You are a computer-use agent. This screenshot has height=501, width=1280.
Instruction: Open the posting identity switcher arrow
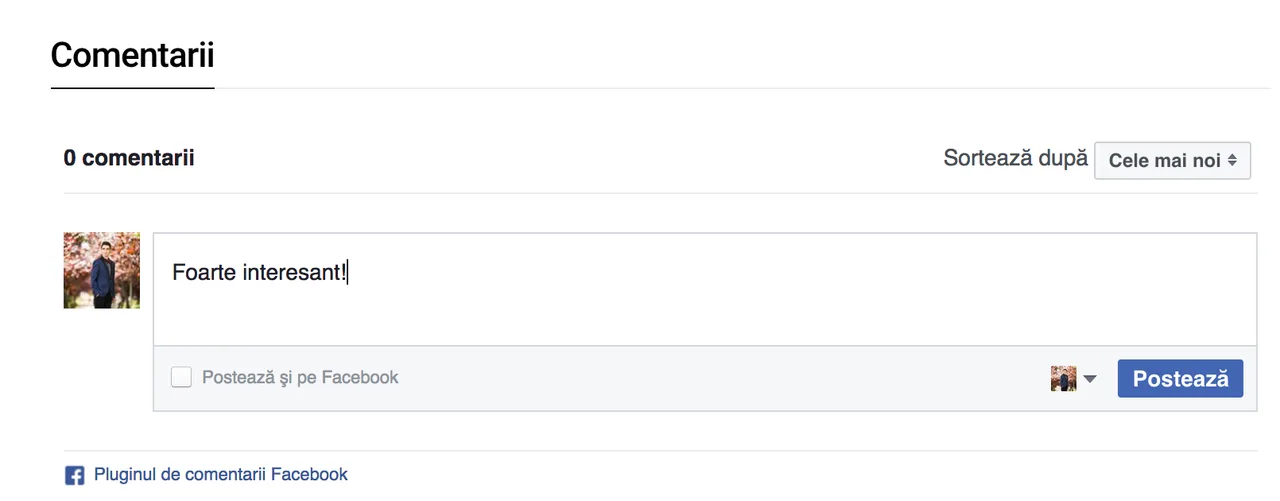point(1089,379)
